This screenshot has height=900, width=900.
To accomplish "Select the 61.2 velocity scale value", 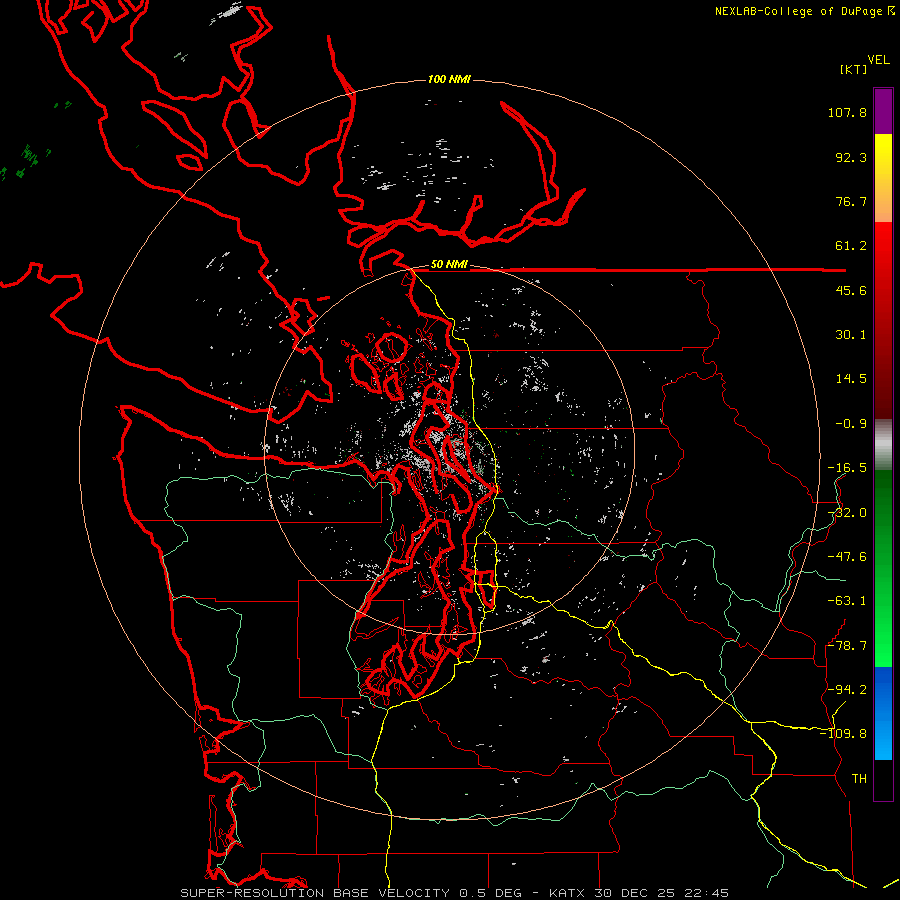I will pos(851,246).
